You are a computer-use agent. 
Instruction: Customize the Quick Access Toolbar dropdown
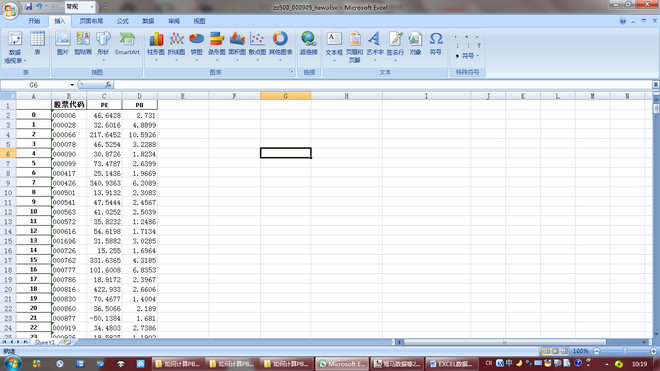pos(104,7)
